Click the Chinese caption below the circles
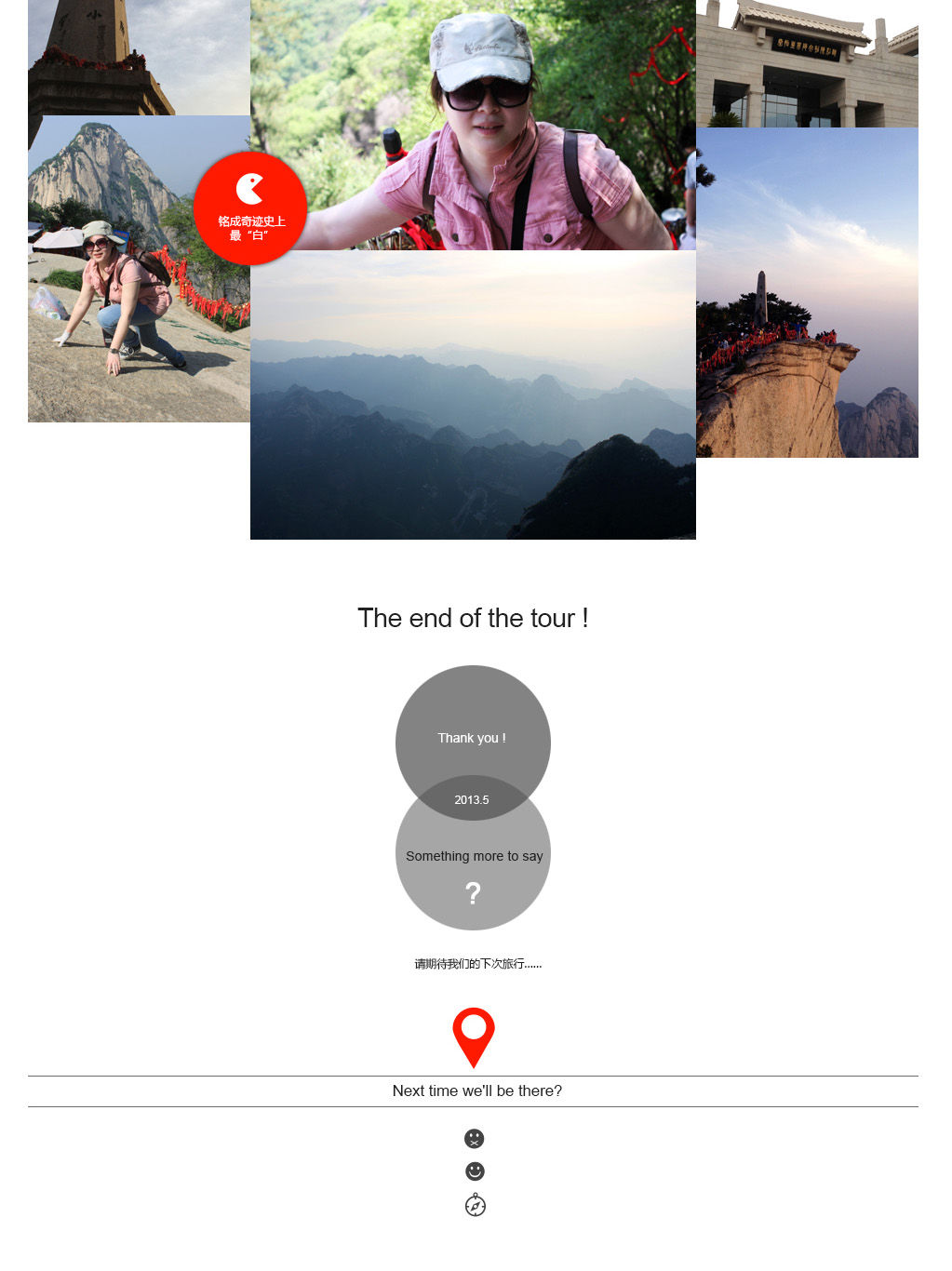Viewport: 952px width, 1271px height. 477,964
